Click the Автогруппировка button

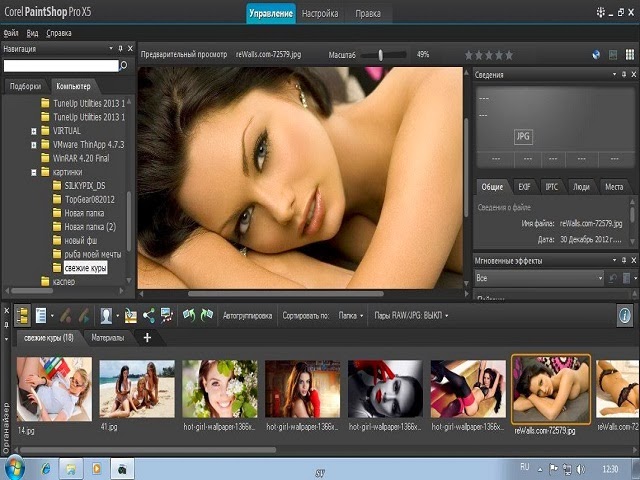pos(247,316)
